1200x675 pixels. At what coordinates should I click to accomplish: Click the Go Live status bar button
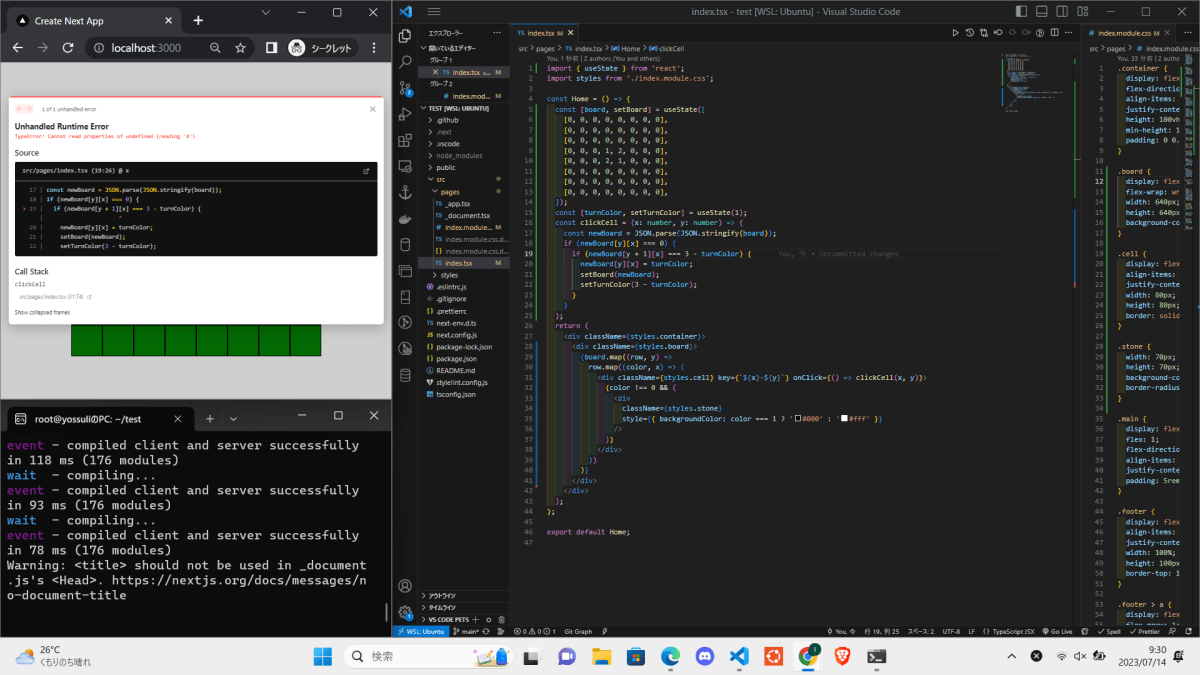pyautogui.click(x=1056, y=632)
